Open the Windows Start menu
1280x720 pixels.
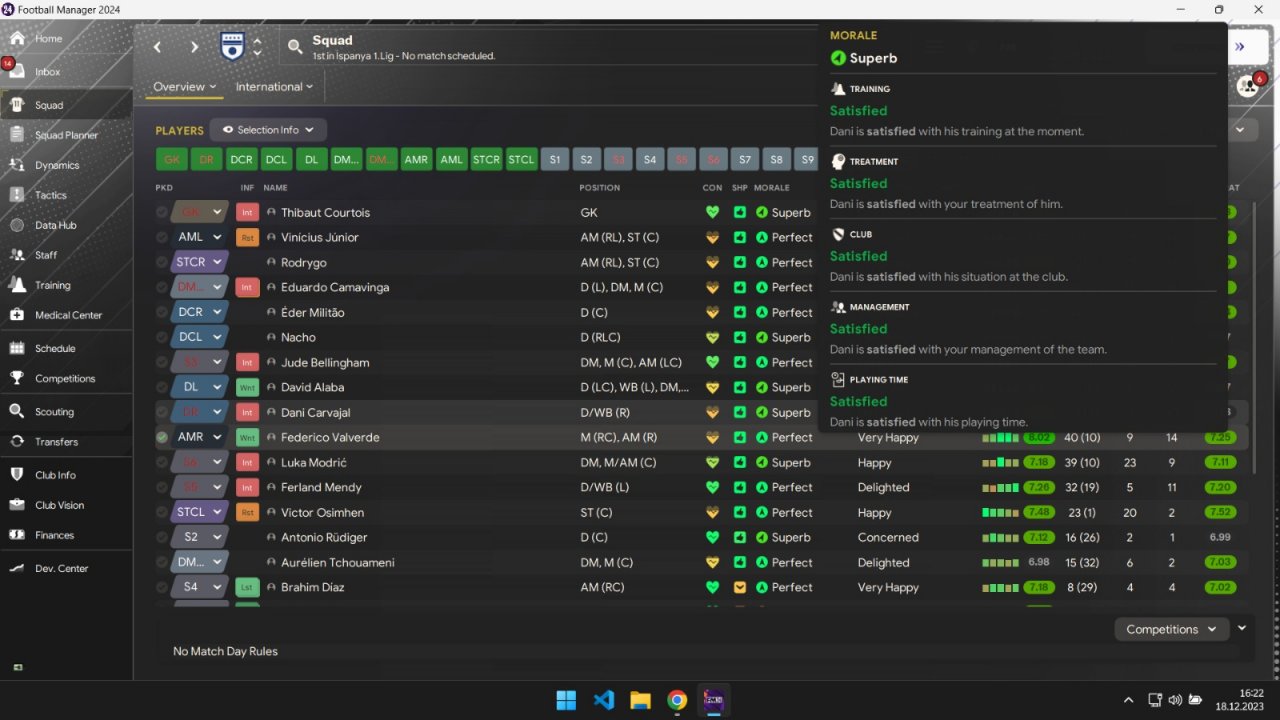point(566,700)
